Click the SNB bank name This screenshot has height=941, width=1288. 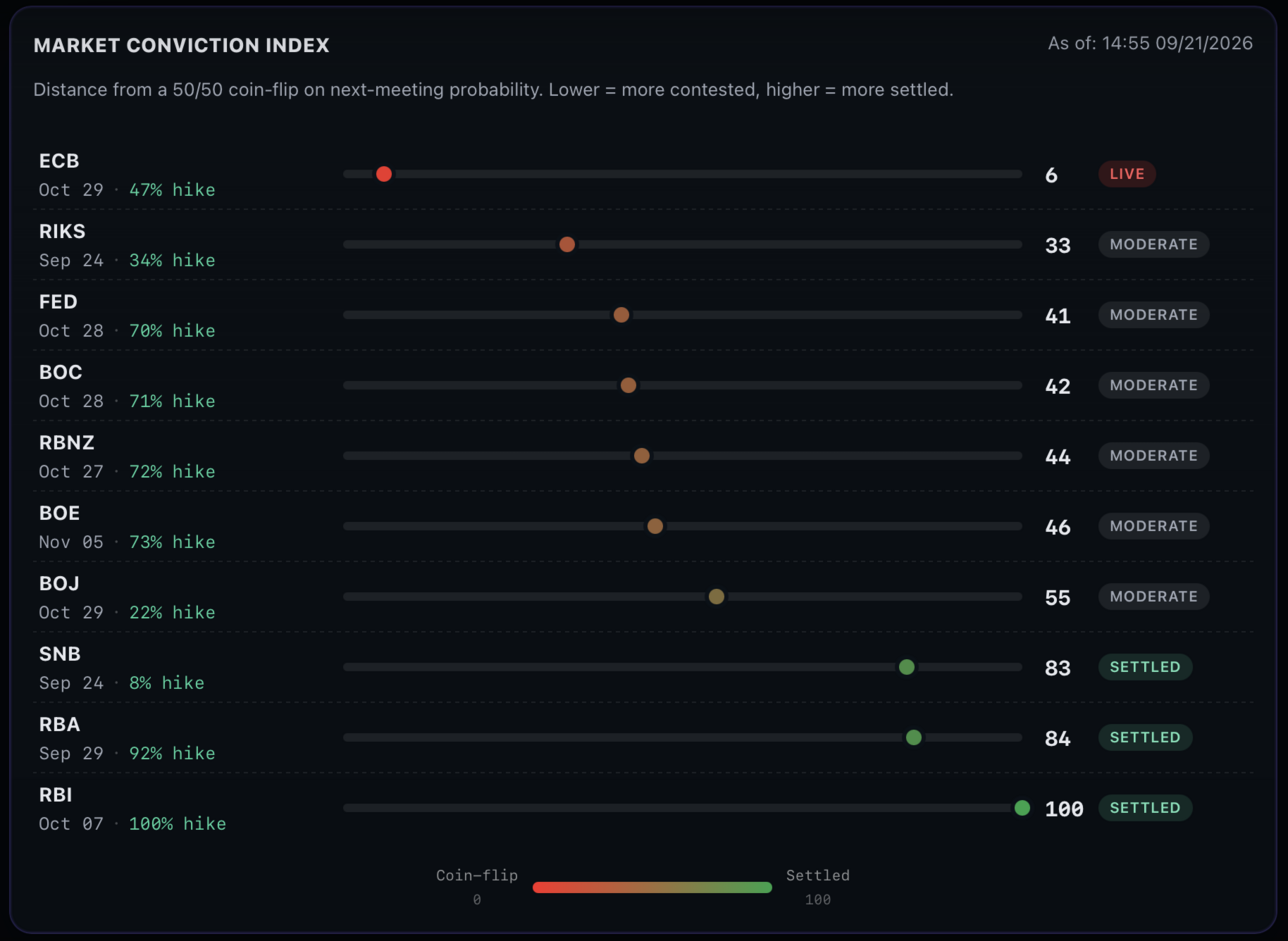[x=60, y=654]
